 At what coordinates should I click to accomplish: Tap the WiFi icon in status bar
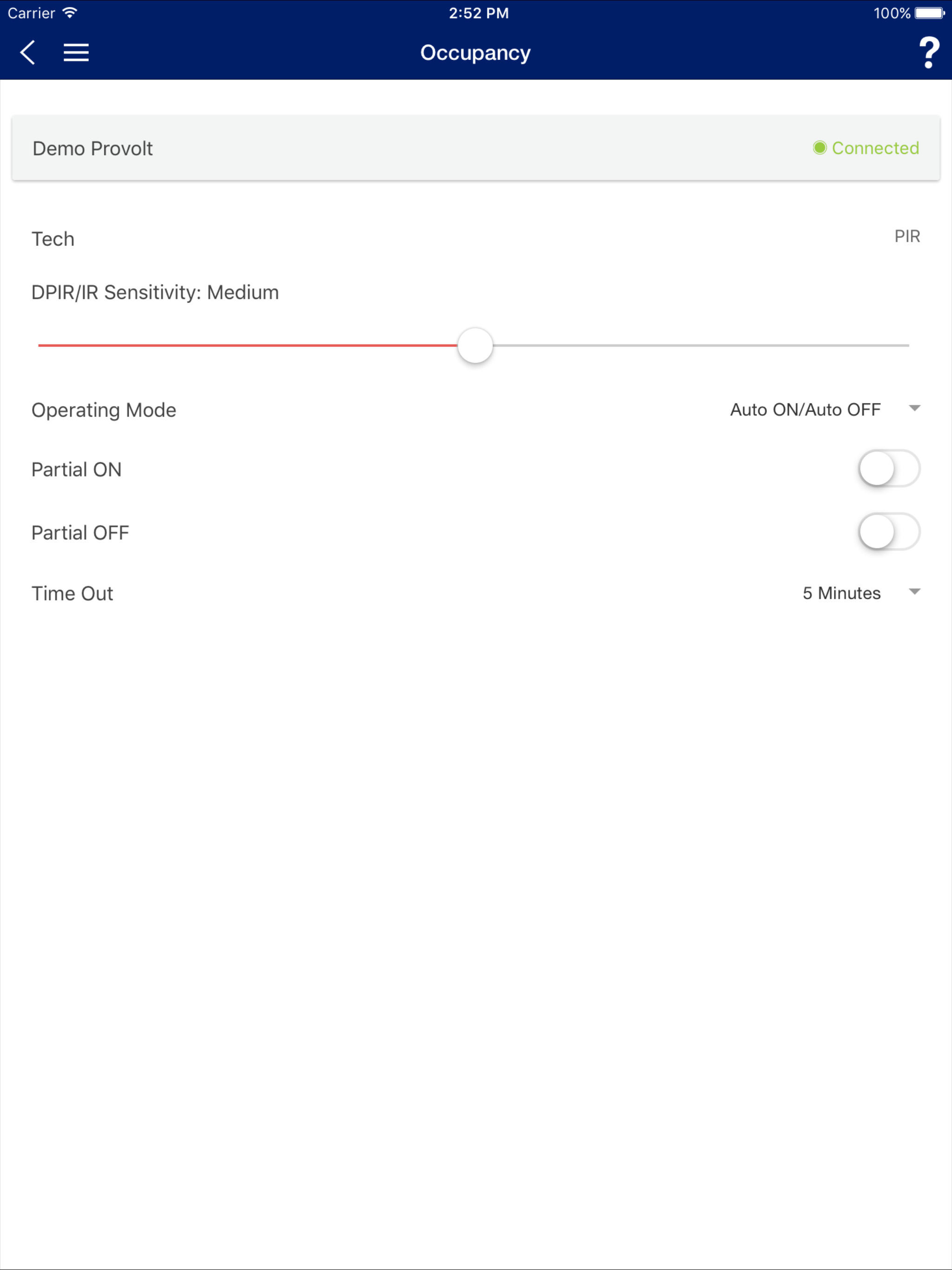pos(69,13)
